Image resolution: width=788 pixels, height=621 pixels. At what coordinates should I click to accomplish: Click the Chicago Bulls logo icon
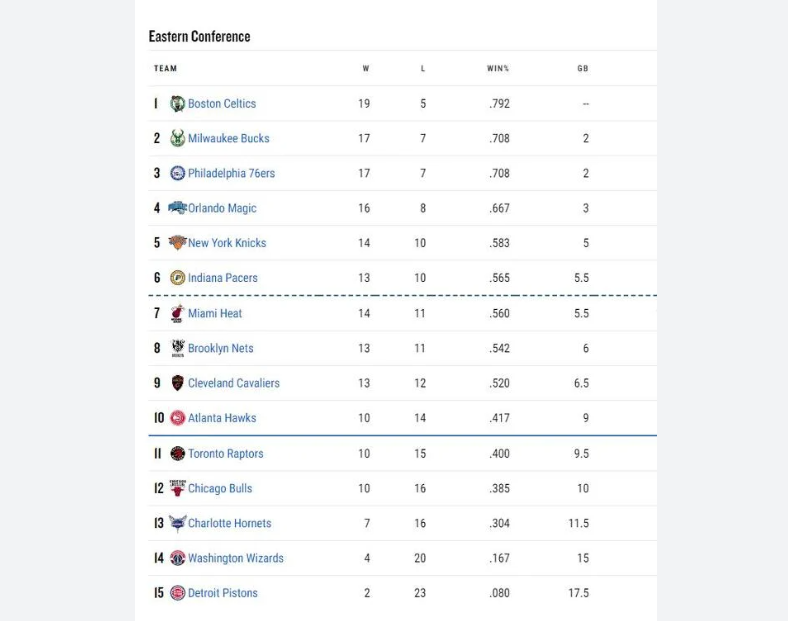[x=178, y=488]
